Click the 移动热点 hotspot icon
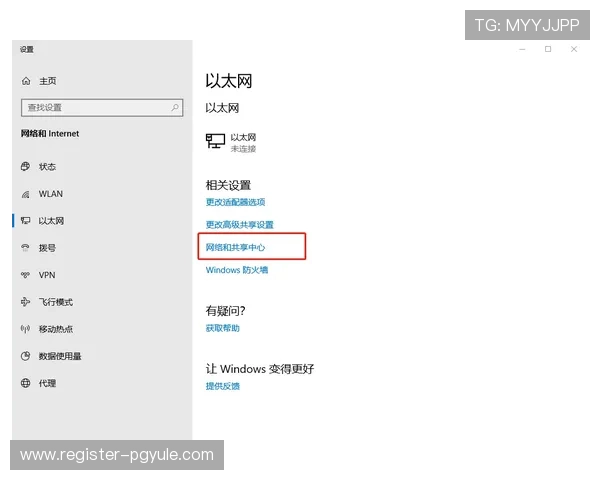The image size is (600, 480). (25, 329)
